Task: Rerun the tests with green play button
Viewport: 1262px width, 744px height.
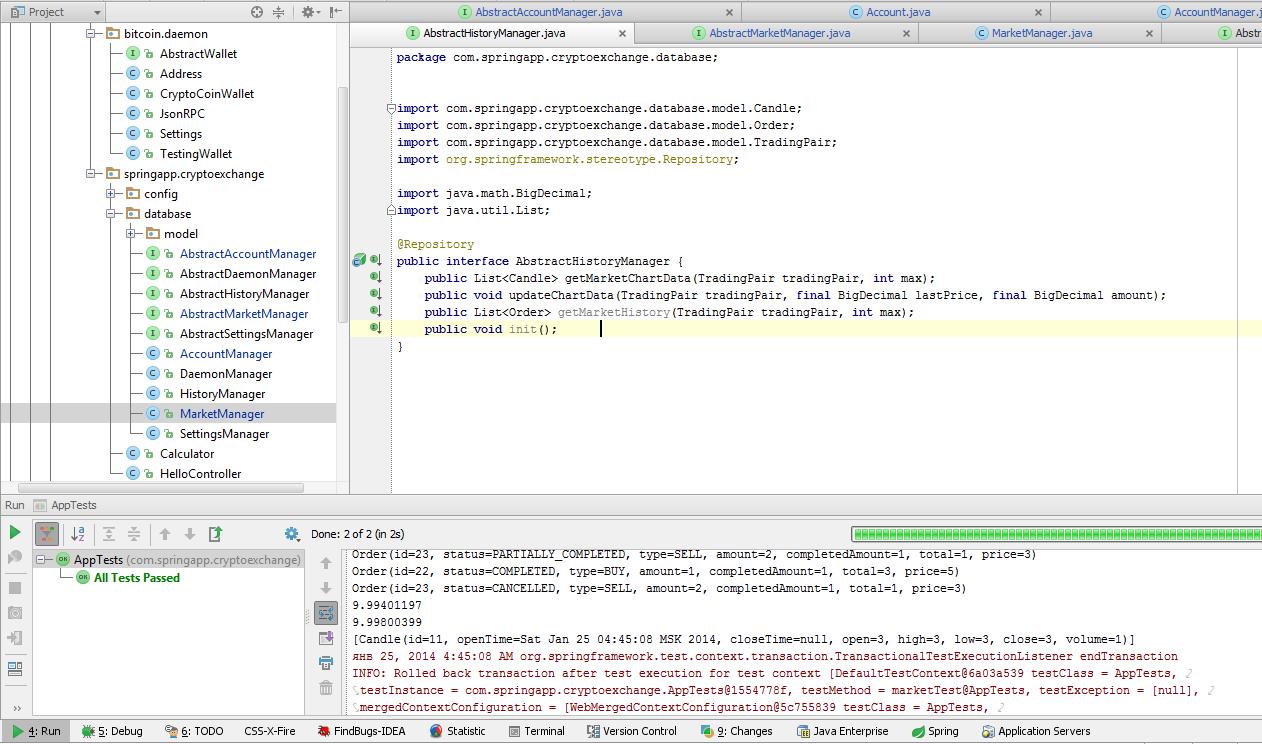Action: [x=15, y=533]
